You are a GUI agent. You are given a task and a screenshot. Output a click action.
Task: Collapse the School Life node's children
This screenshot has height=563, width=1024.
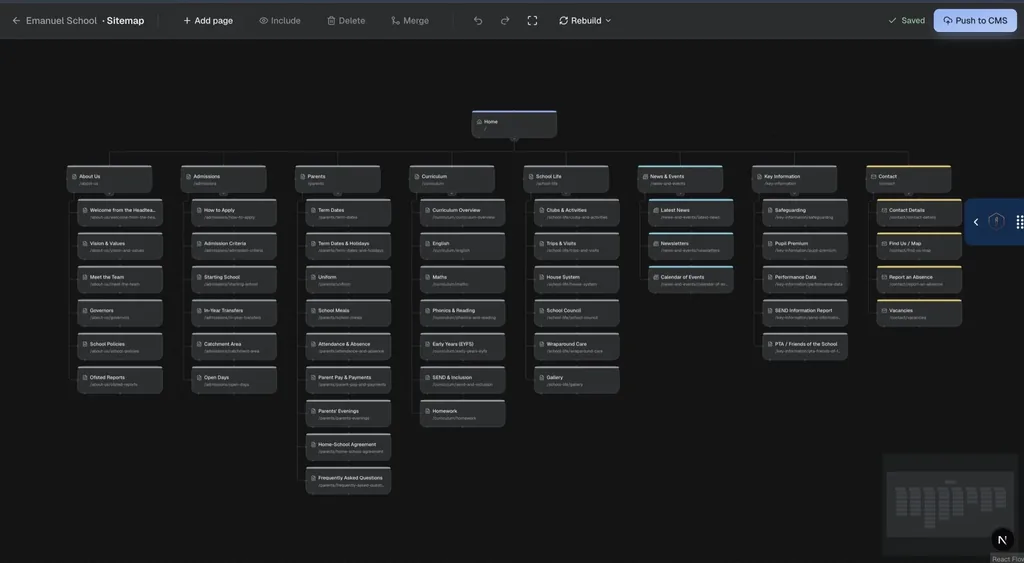tap(566, 193)
